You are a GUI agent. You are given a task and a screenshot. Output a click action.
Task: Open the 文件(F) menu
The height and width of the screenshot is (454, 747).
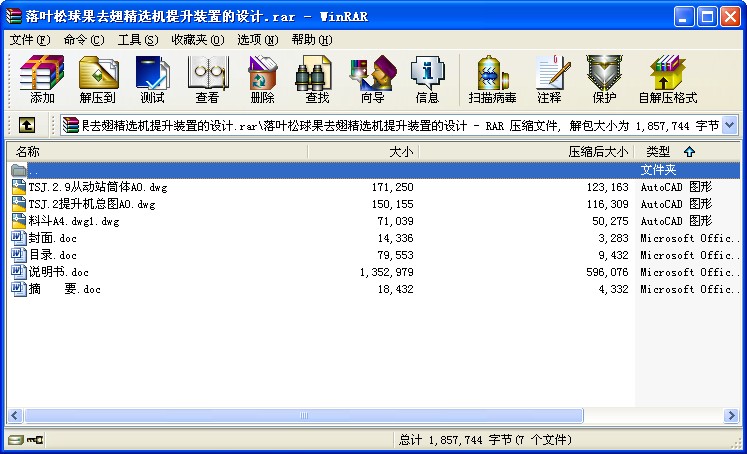coord(30,40)
